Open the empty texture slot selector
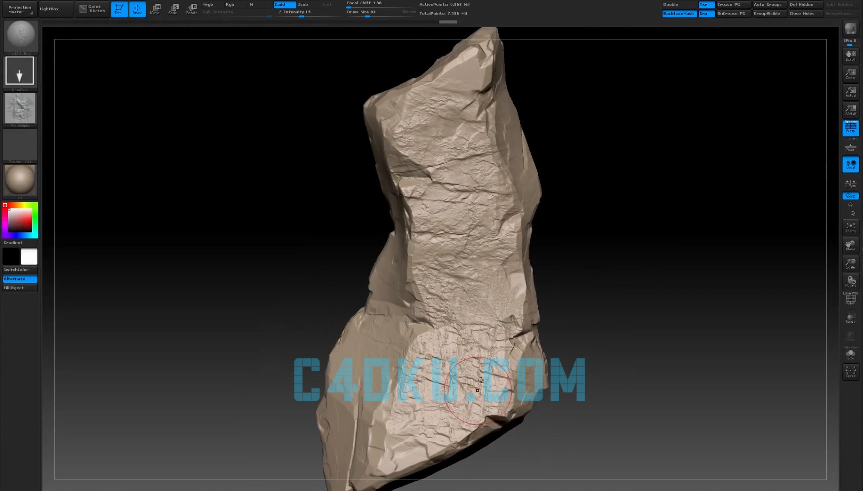This screenshot has height=491, width=863. [20, 144]
